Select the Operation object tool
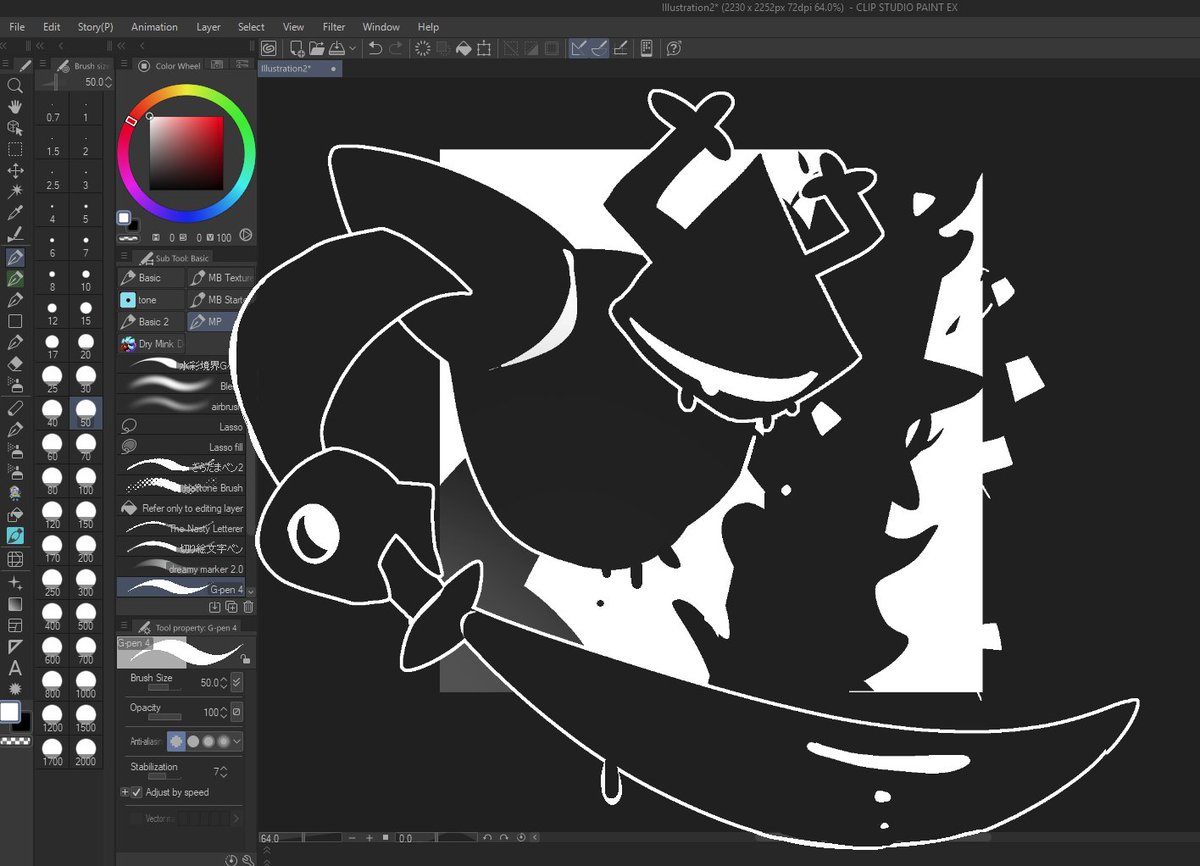 tap(15, 128)
